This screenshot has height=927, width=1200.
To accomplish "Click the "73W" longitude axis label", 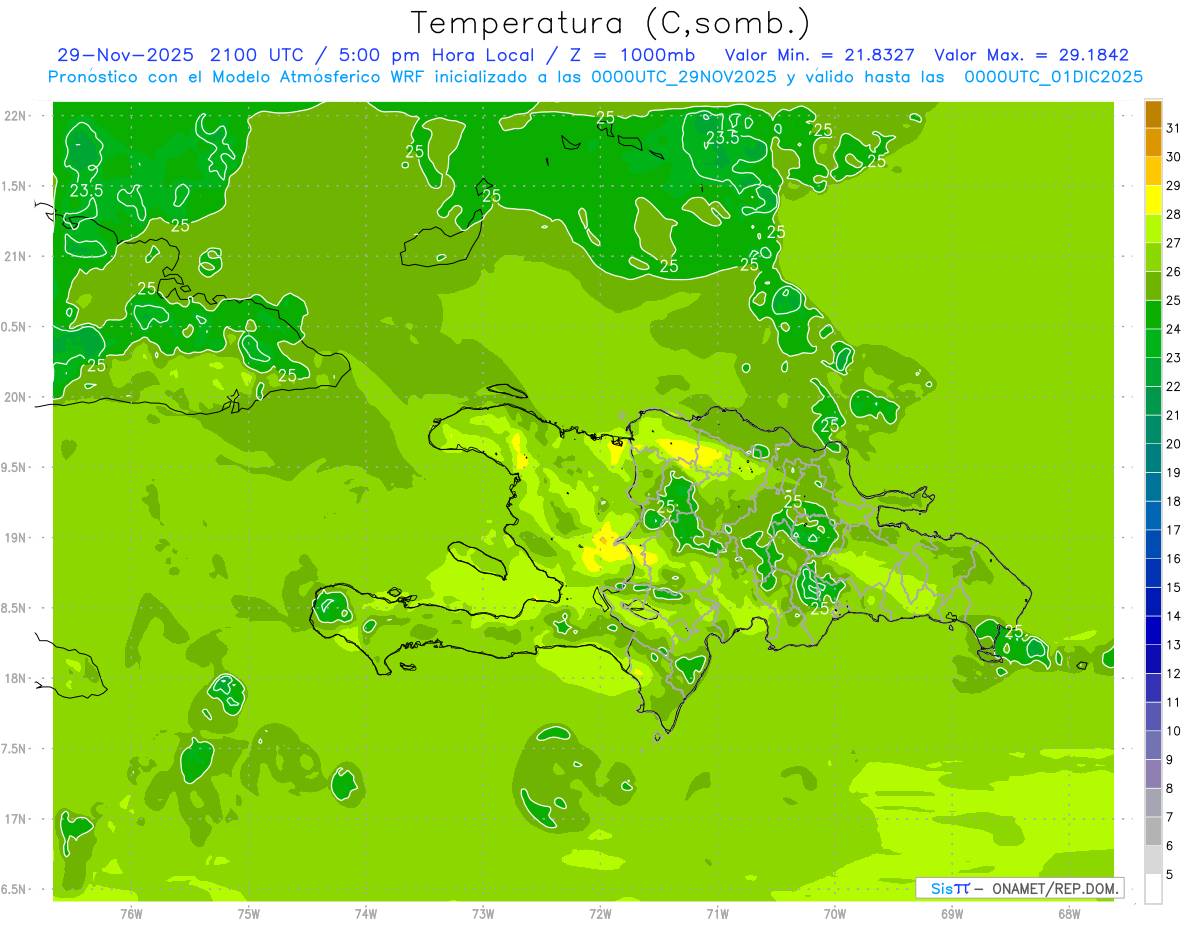I will click(483, 914).
